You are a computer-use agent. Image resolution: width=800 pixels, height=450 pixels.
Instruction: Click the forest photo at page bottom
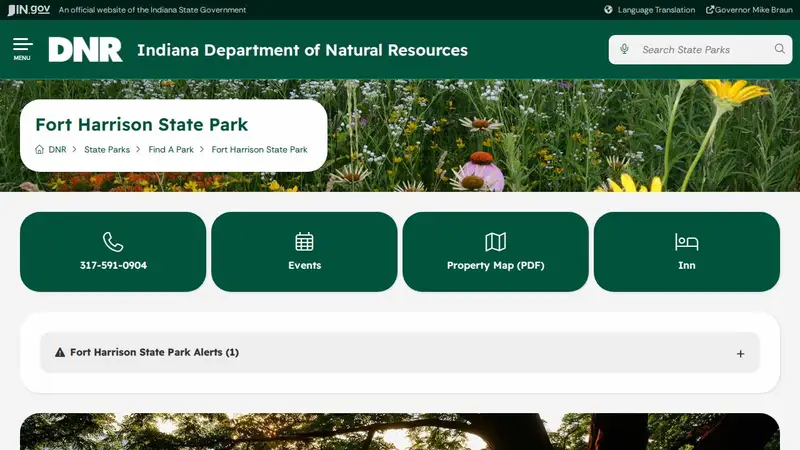click(400, 432)
